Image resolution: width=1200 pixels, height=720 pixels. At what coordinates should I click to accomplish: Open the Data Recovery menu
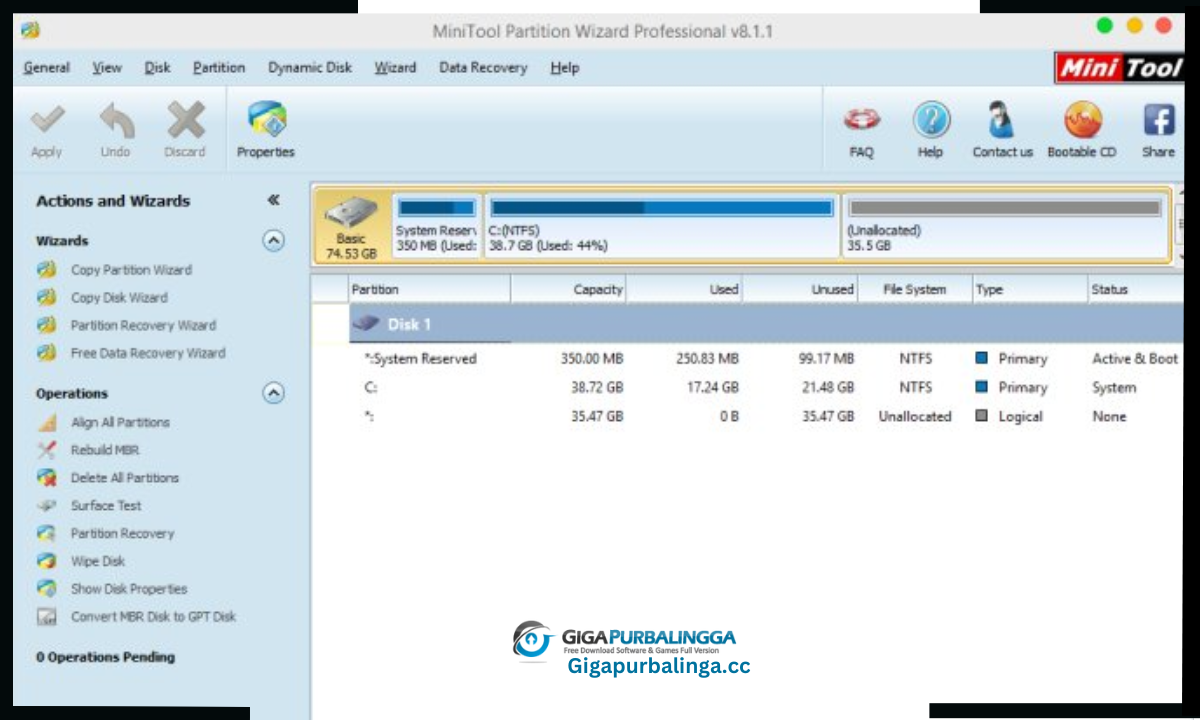(483, 68)
